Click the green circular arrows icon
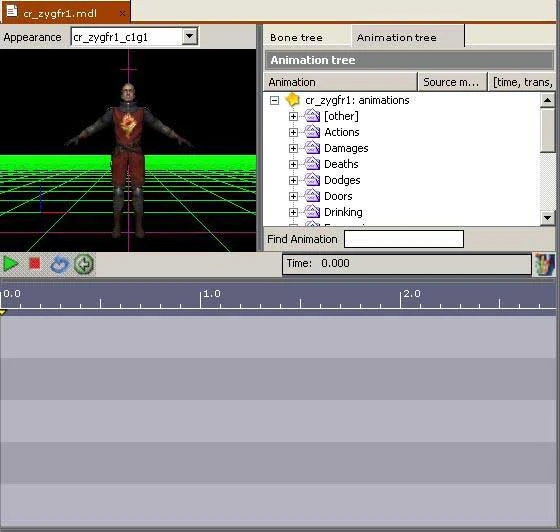The width and height of the screenshot is (560, 532). pos(84,264)
